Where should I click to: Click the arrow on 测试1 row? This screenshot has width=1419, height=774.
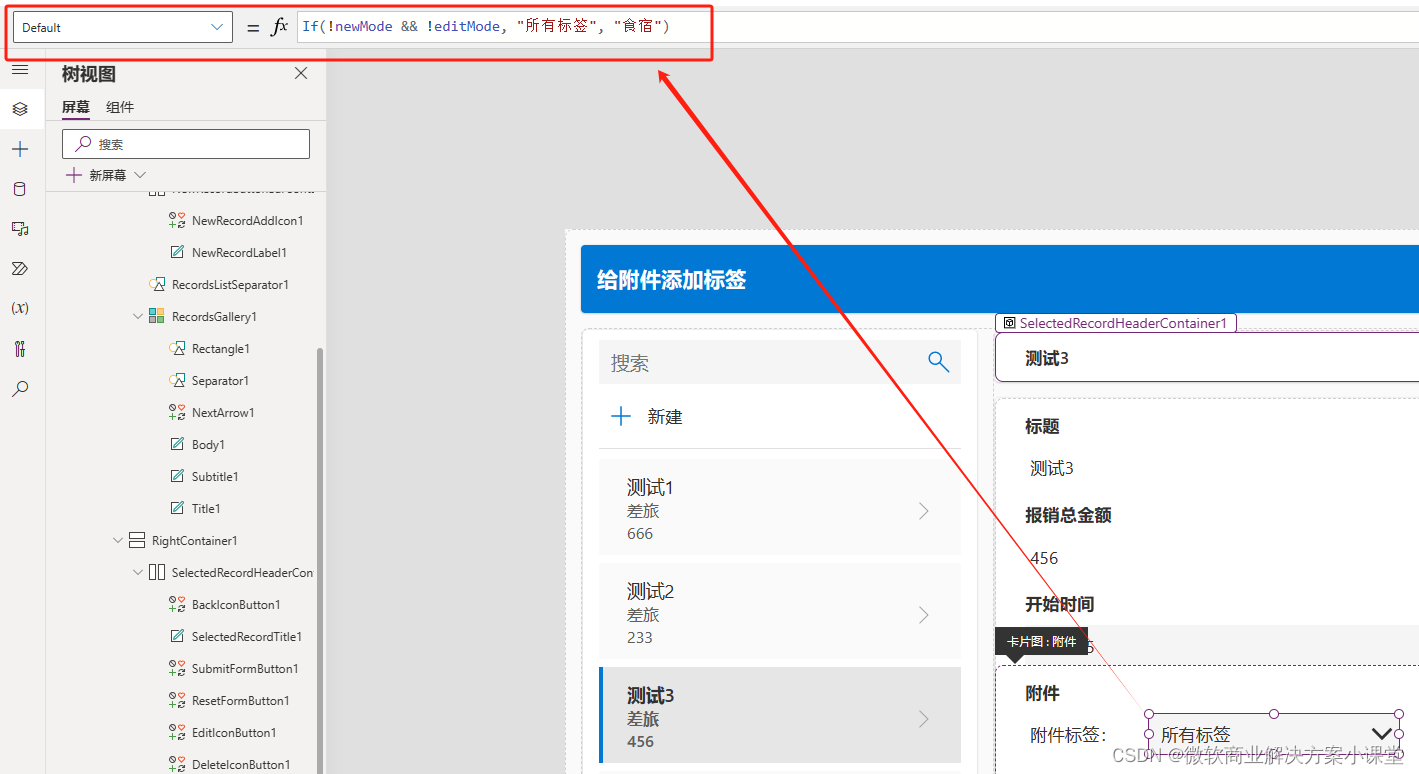[x=924, y=511]
